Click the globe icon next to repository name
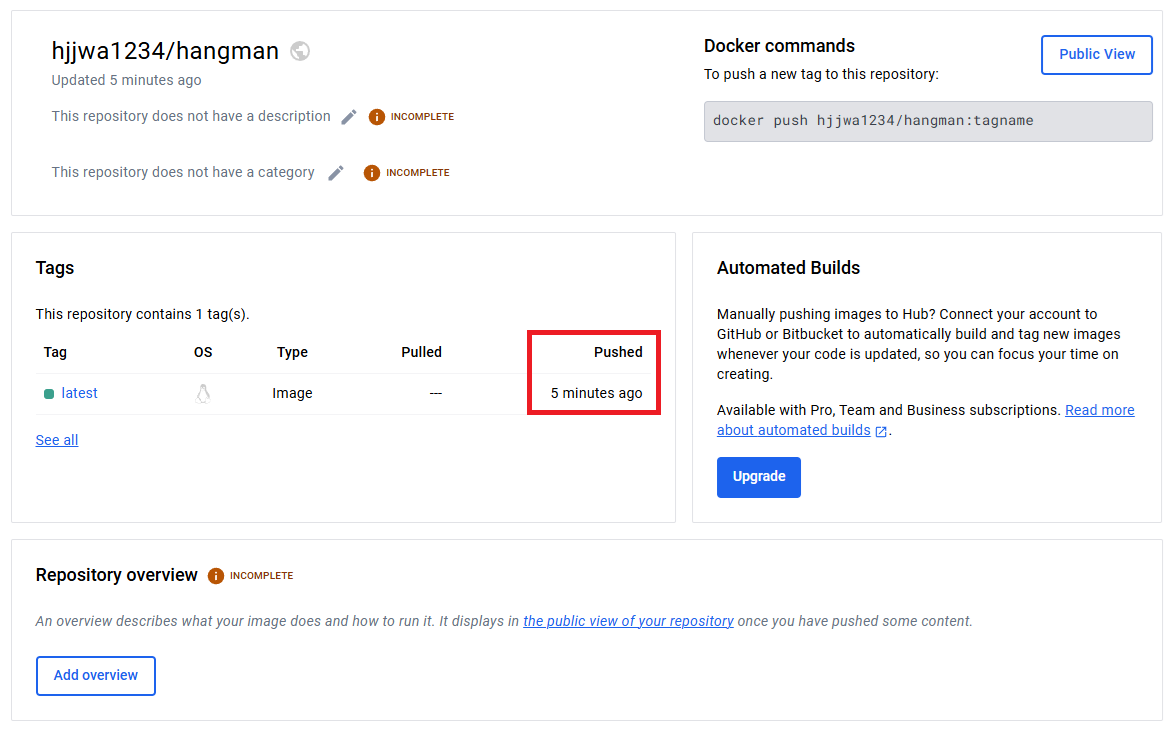1176x736 pixels. pyautogui.click(x=299, y=51)
